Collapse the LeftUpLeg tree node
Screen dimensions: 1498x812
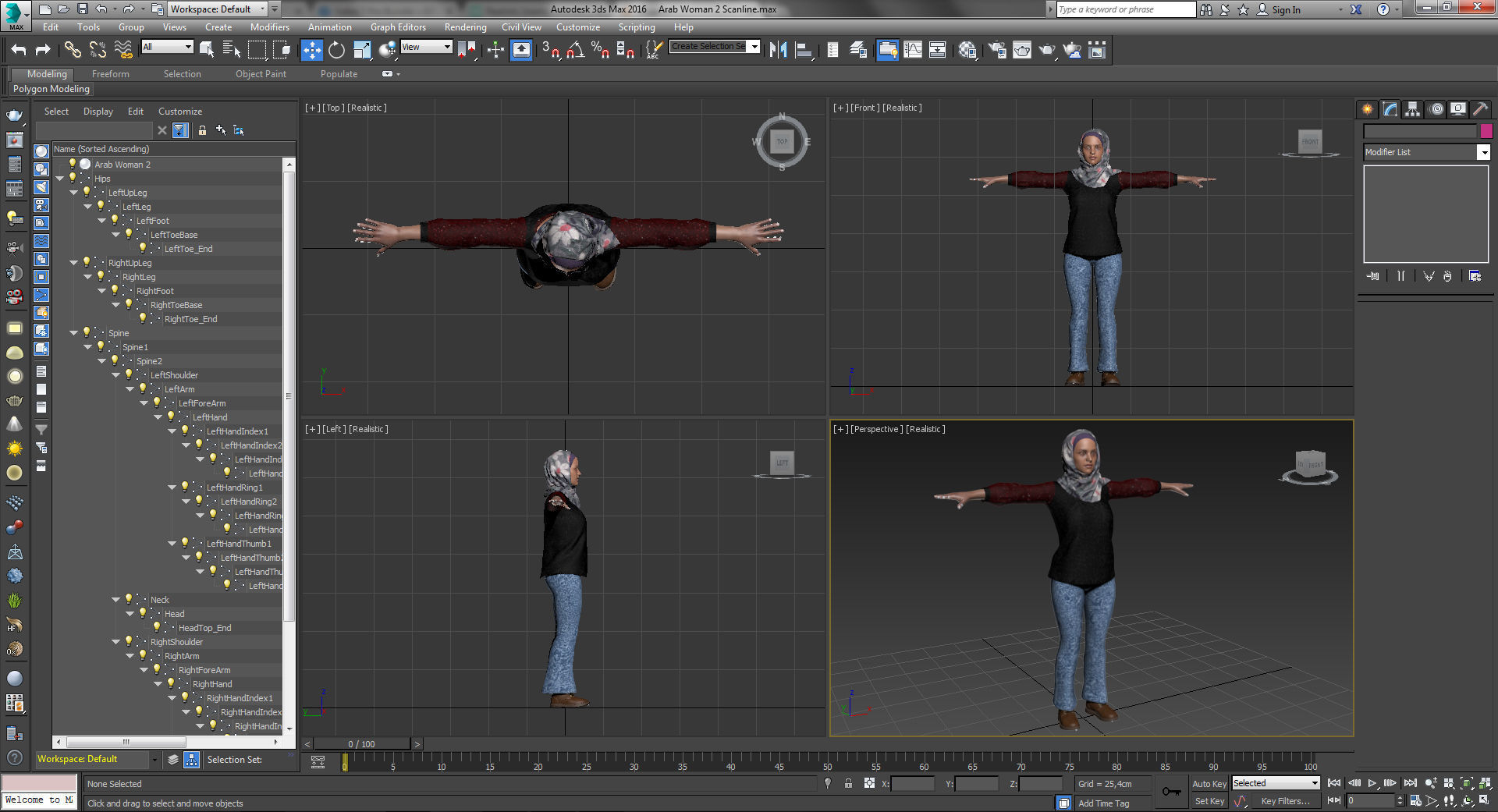(74, 193)
